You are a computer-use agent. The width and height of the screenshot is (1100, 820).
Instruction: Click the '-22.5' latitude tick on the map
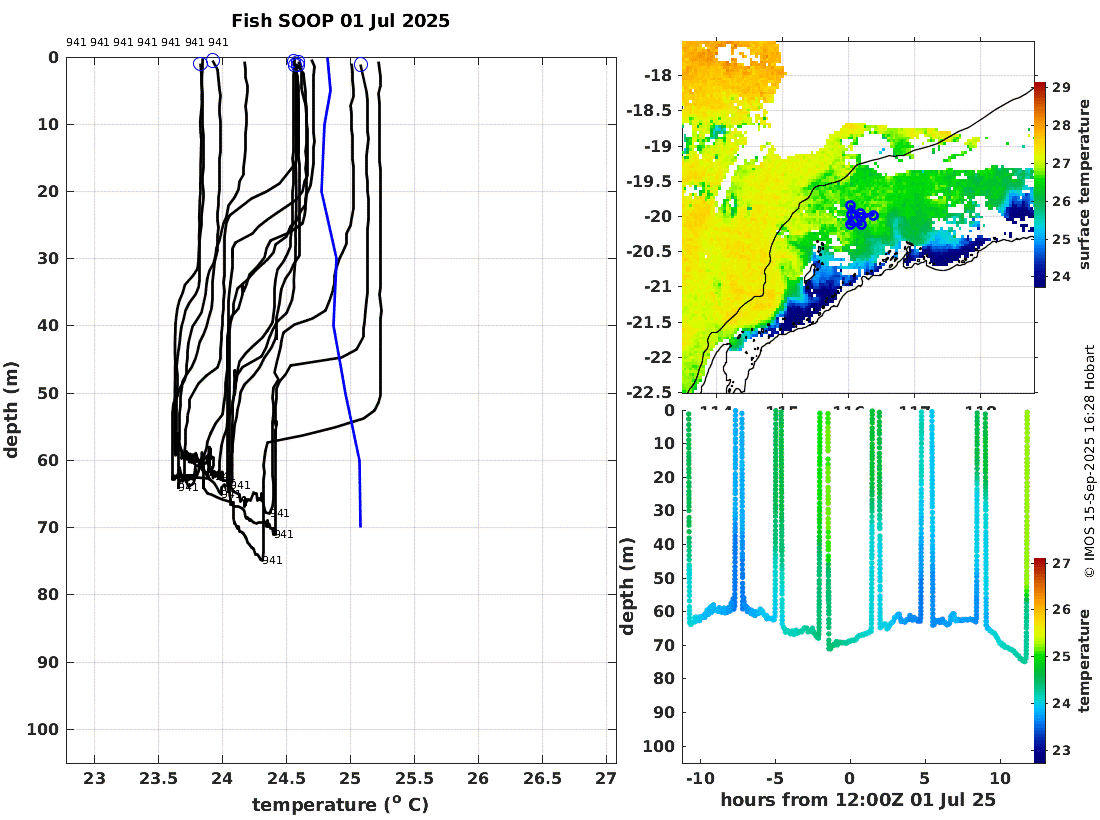point(649,391)
